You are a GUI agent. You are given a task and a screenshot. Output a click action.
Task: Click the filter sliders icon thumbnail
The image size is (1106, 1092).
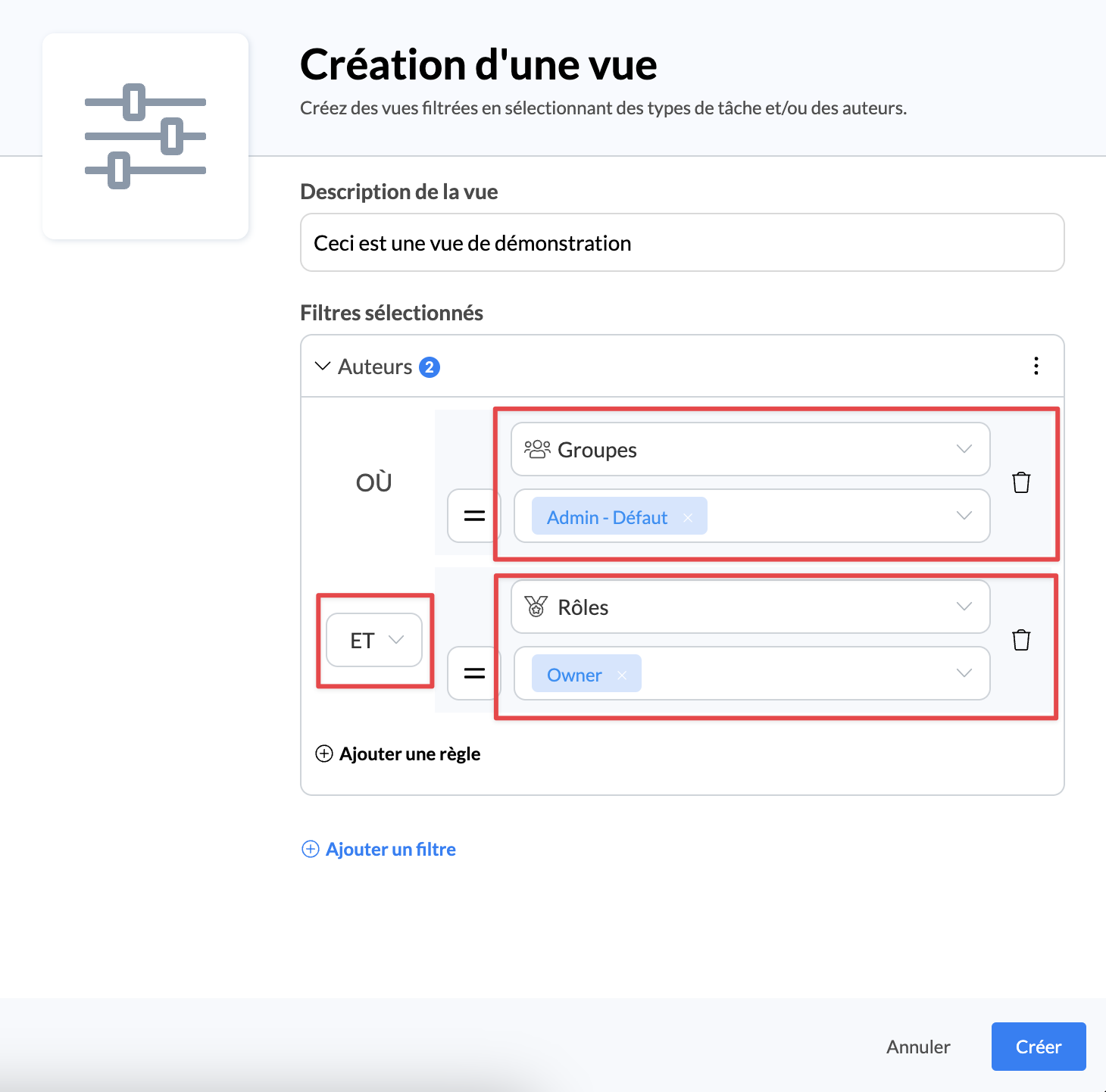[x=145, y=136]
